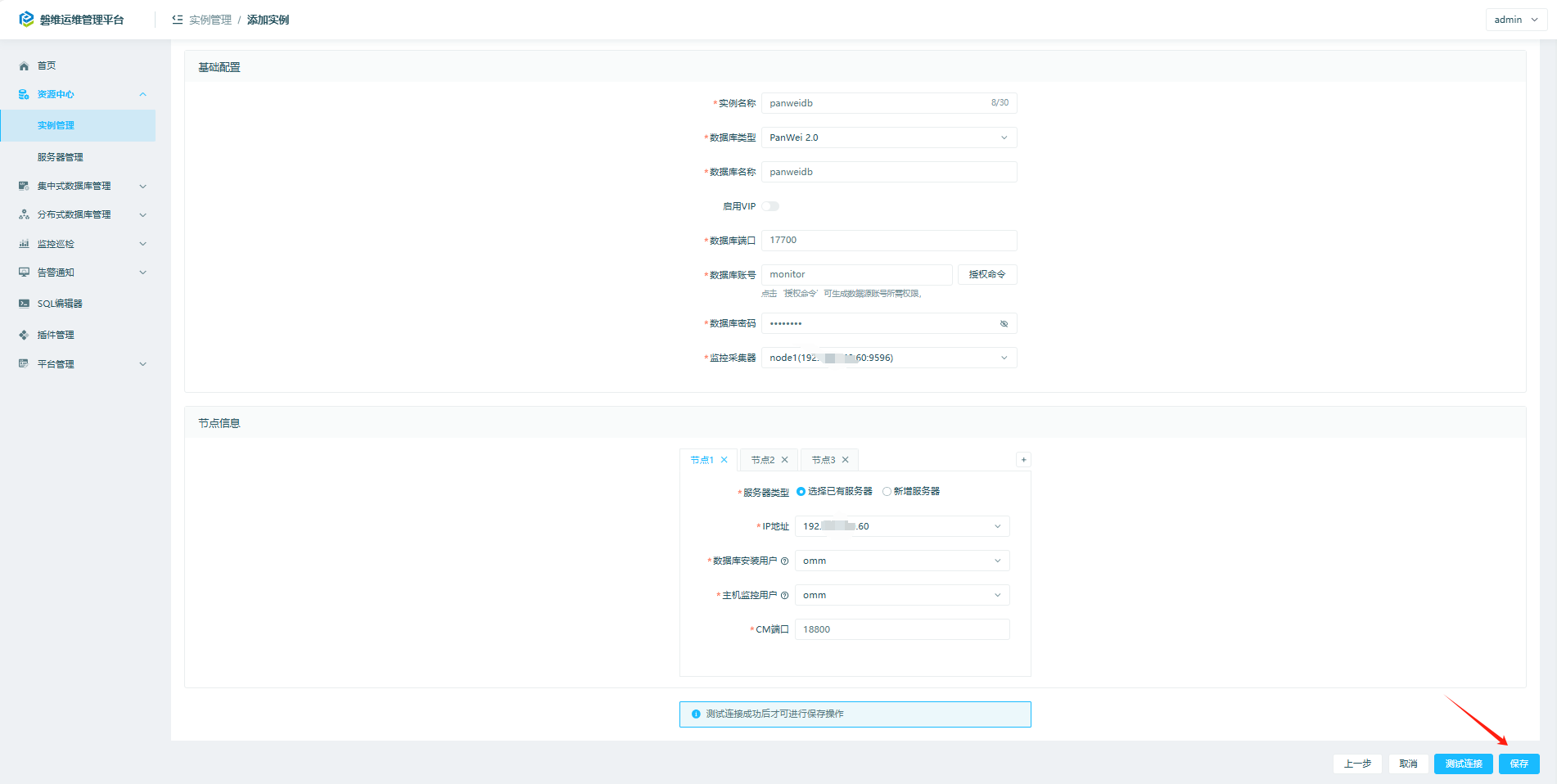Expand 平台管理 menu
This screenshot has height=784, width=1557.
point(143,364)
